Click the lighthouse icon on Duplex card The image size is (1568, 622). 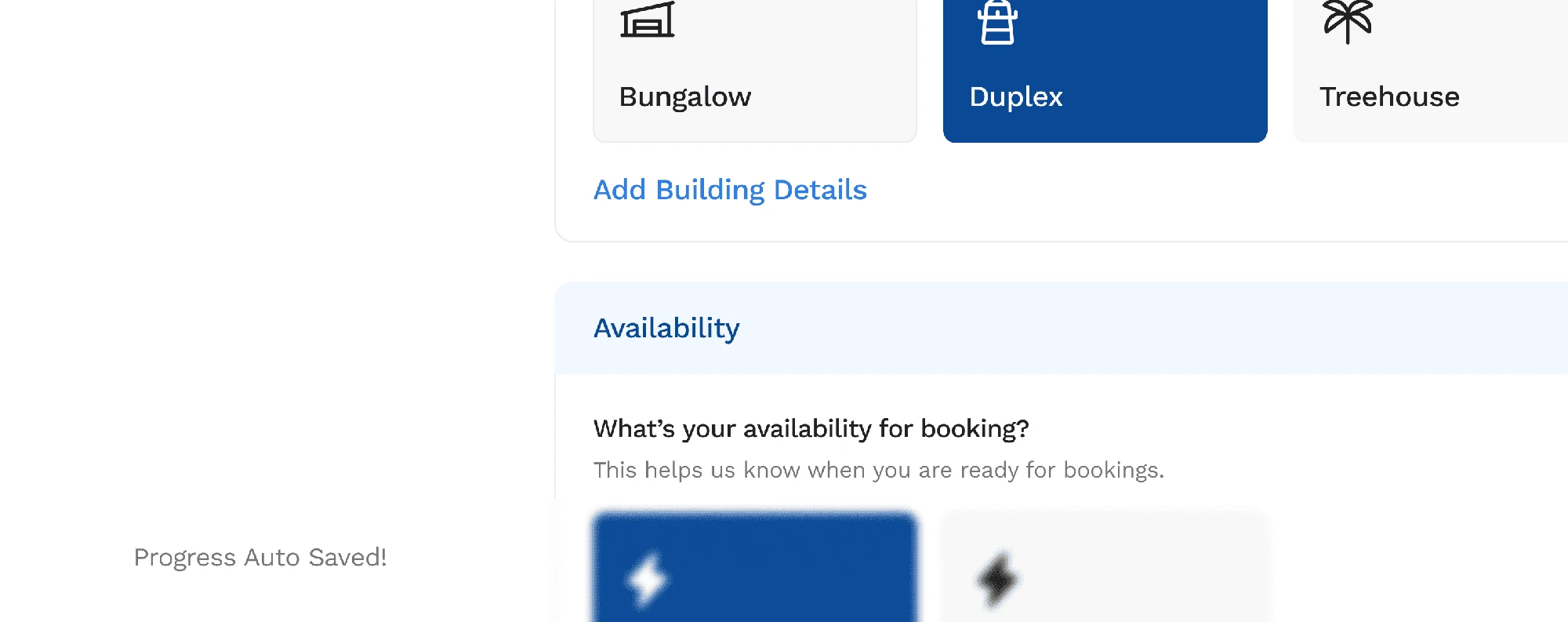(x=997, y=22)
